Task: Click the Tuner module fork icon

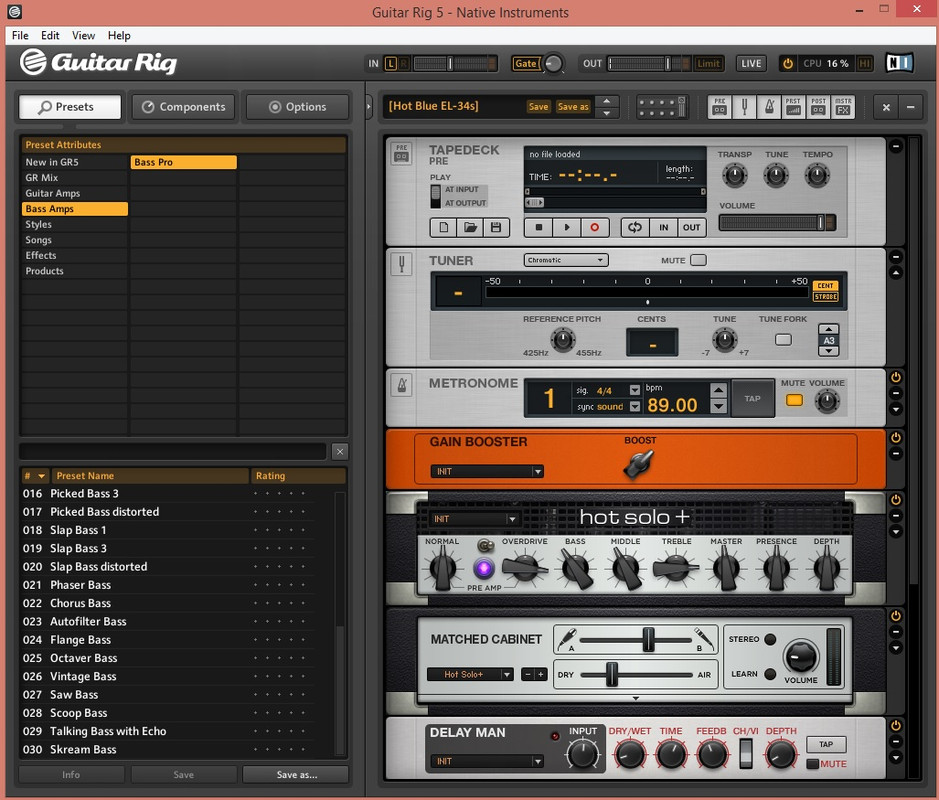Action: [x=402, y=263]
